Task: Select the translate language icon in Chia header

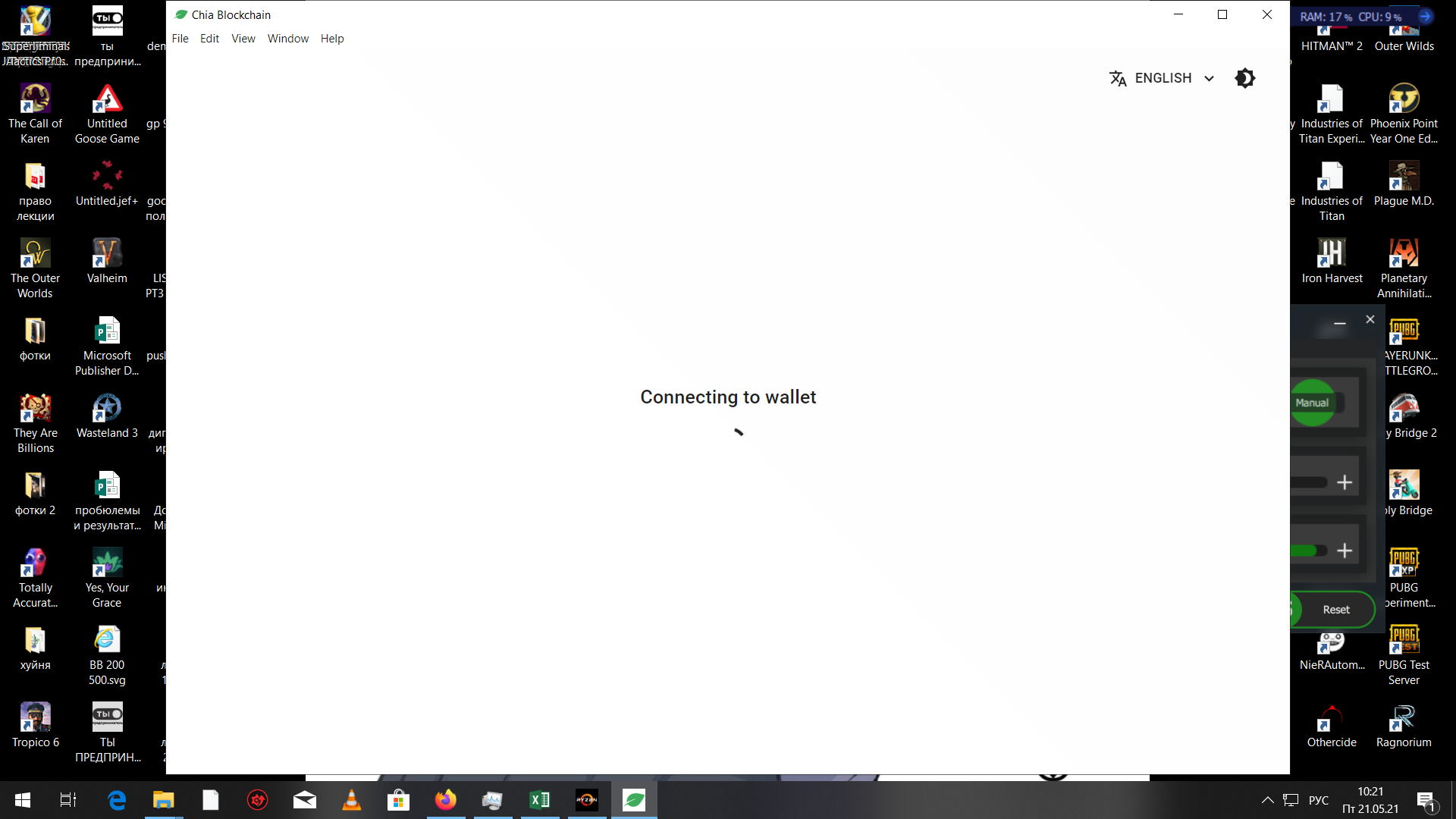Action: pyautogui.click(x=1119, y=78)
